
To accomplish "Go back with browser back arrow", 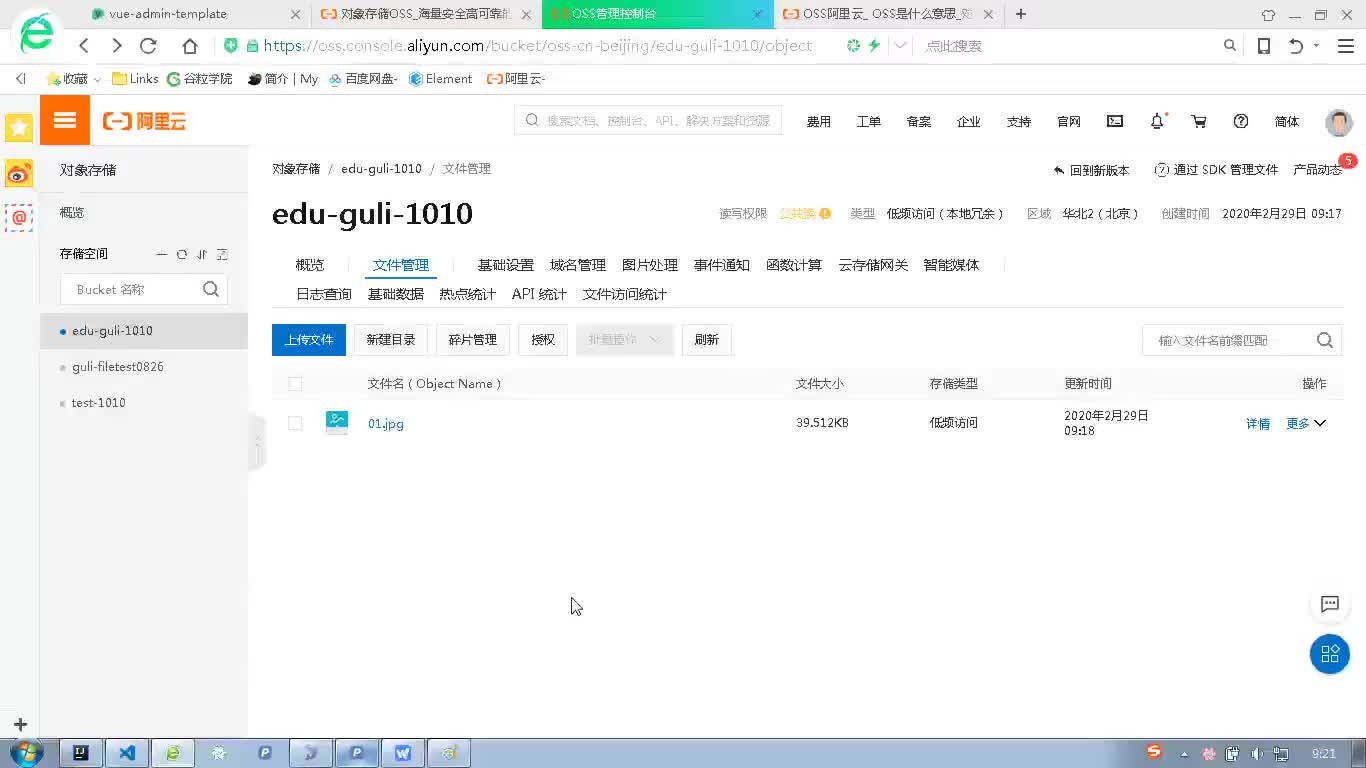I will tap(84, 46).
